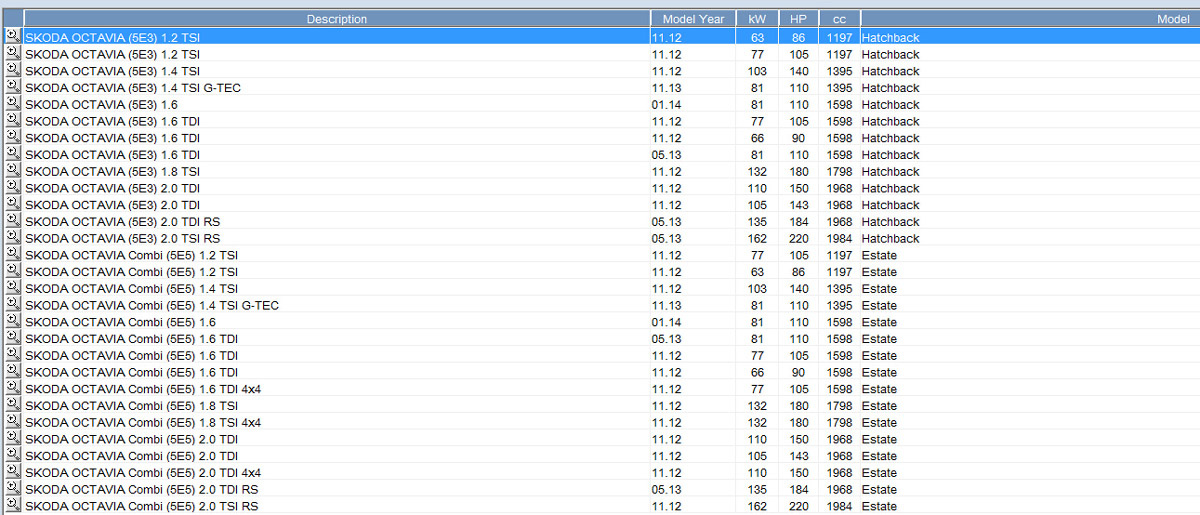The image size is (1200, 515).
Task: Click the 1984 cc value in the Combi 2.0 TSI RS row
Action: 840,506
